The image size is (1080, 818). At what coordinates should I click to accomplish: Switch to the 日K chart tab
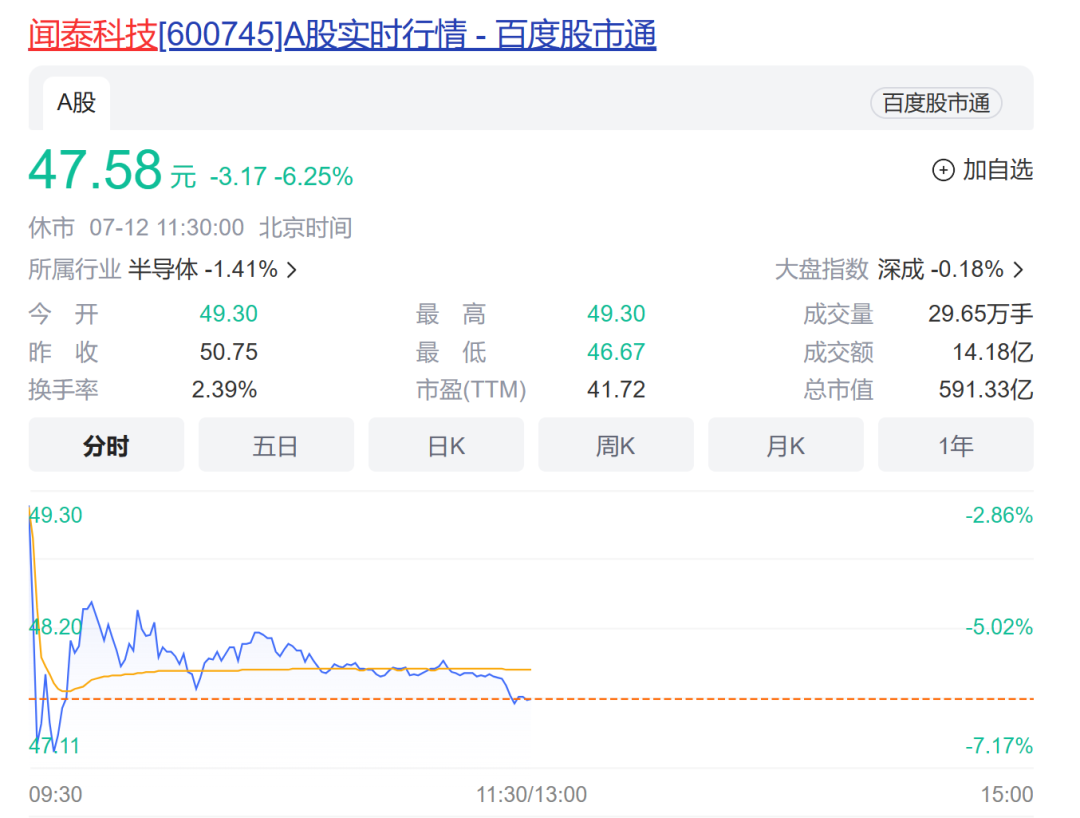coord(446,445)
